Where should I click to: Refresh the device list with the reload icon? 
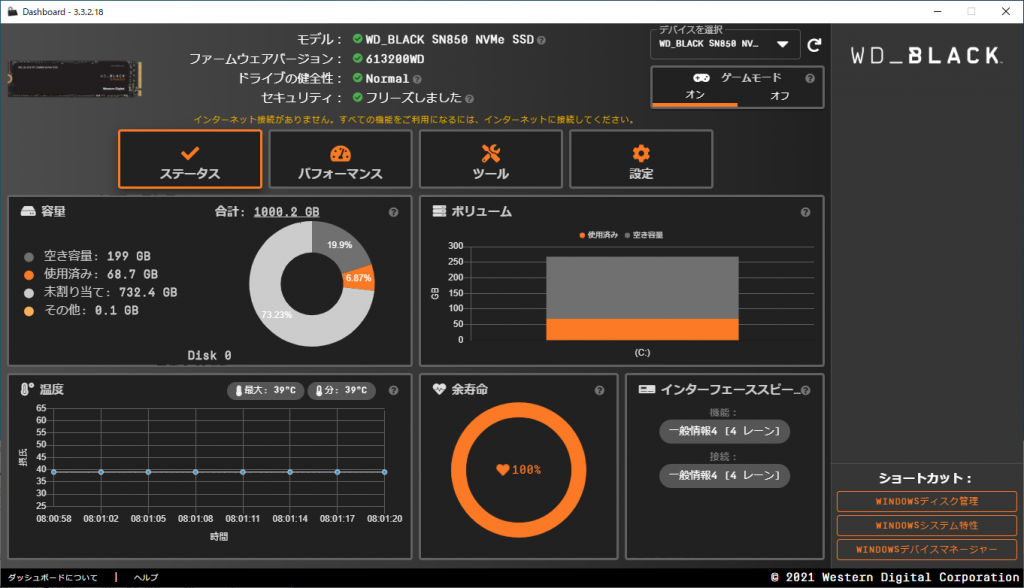[814, 45]
